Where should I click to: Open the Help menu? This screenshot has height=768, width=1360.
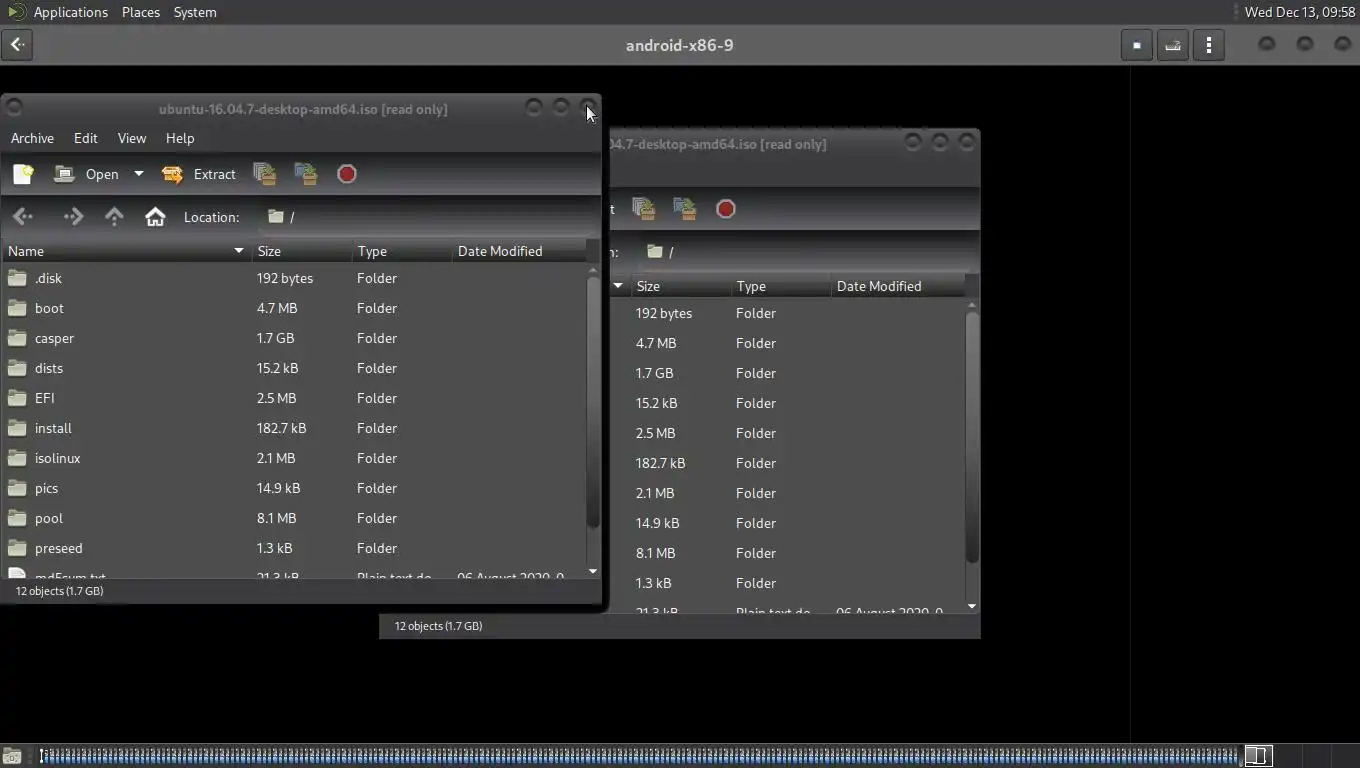point(180,138)
